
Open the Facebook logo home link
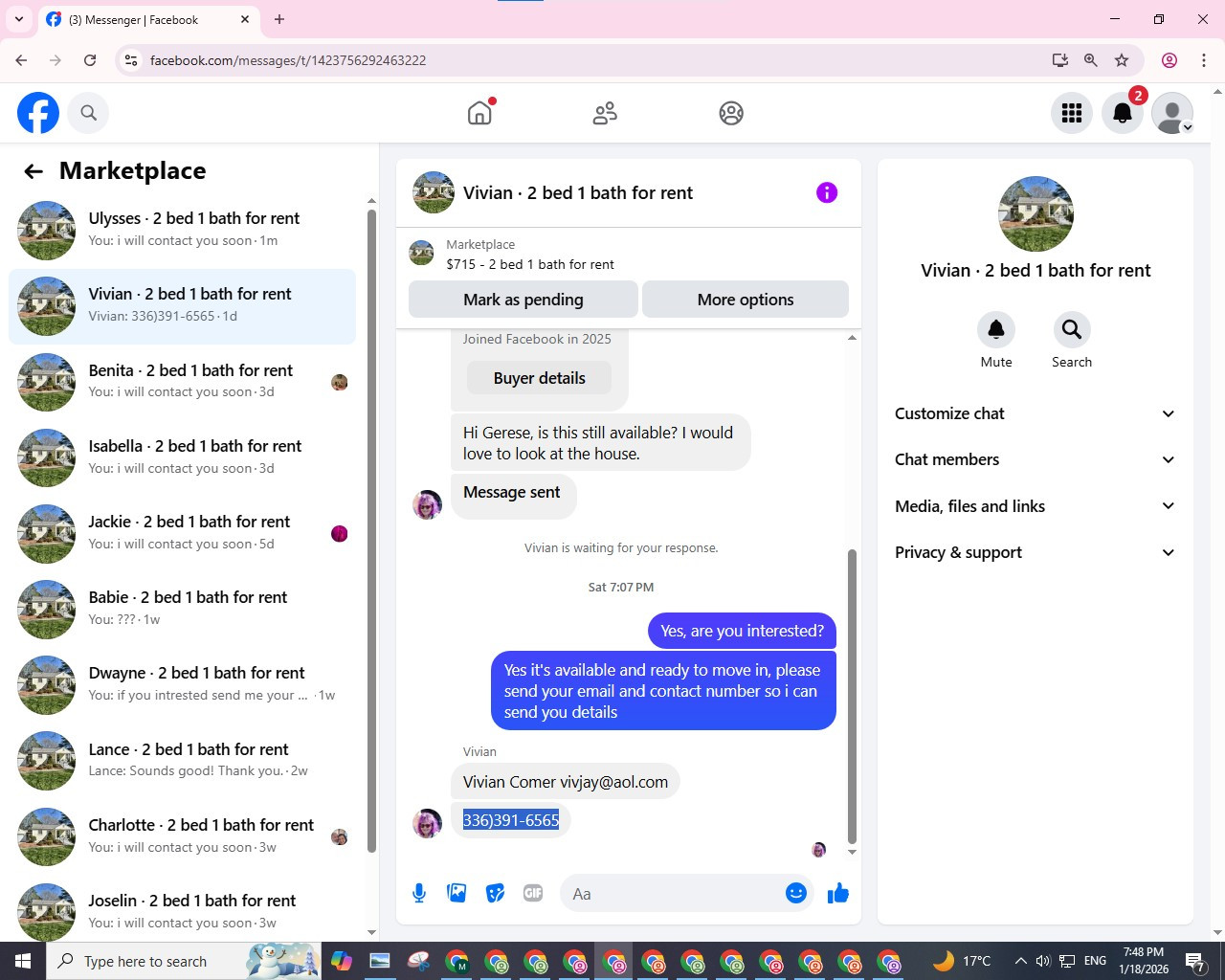coord(38,113)
